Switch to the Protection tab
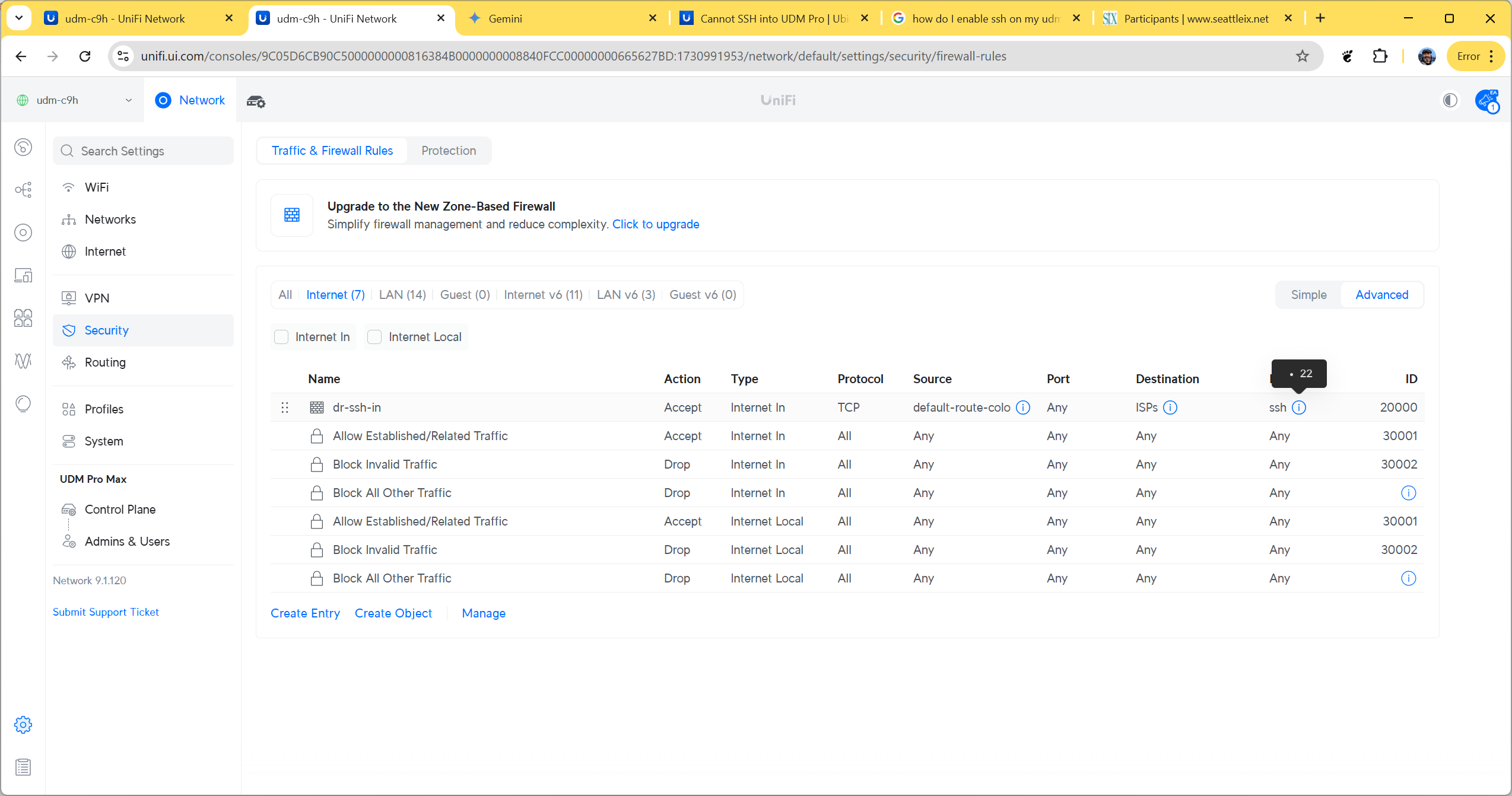The image size is (1512, 796). 449,151
